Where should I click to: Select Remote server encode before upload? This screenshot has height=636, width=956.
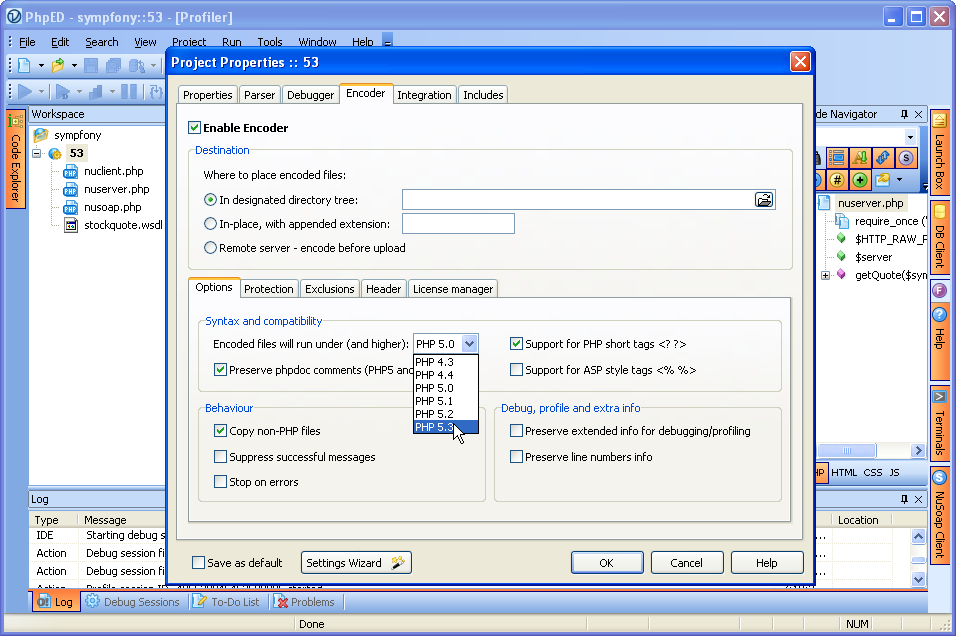(x=210, y=248)
